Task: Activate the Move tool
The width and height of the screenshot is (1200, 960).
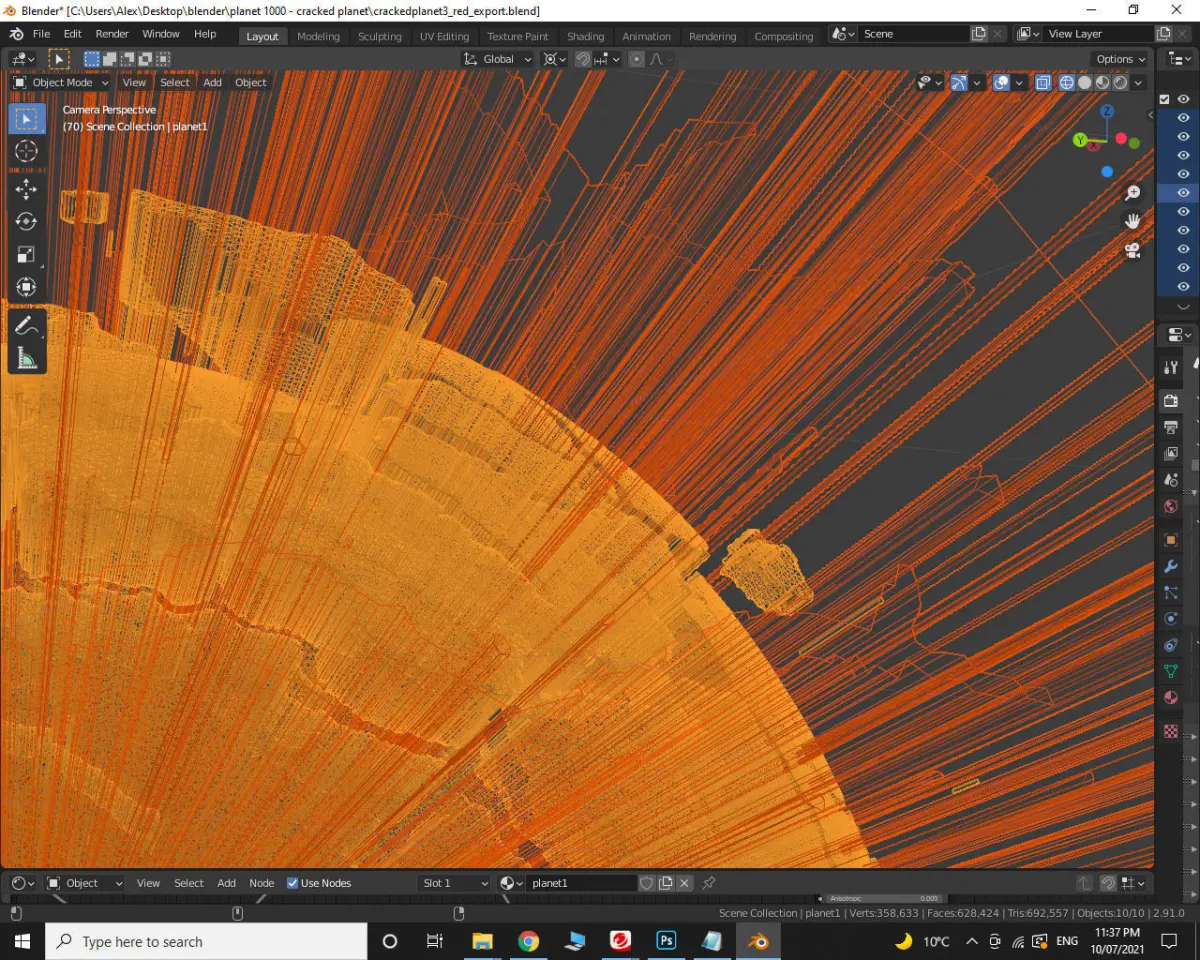Action: (x=27, y=189)
